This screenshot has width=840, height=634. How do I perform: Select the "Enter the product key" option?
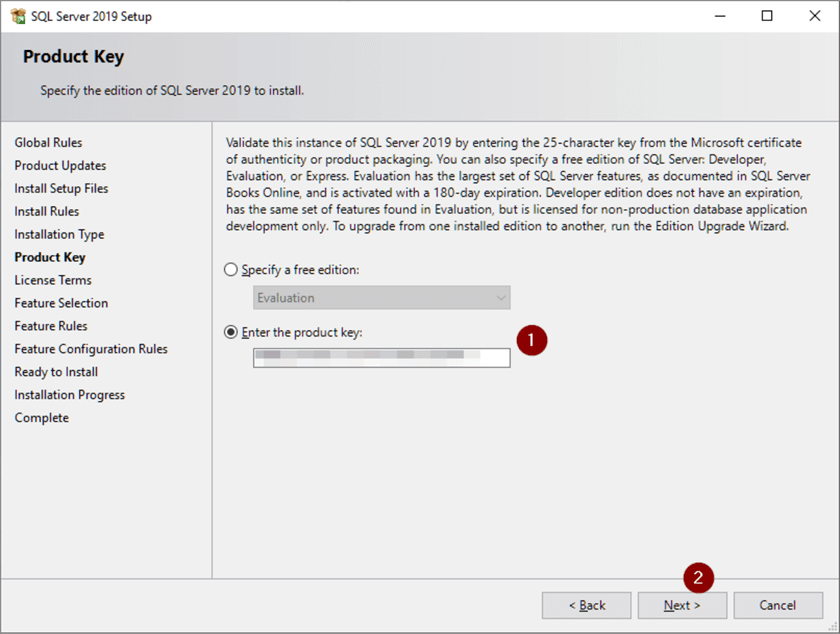[x=230, y=334]
